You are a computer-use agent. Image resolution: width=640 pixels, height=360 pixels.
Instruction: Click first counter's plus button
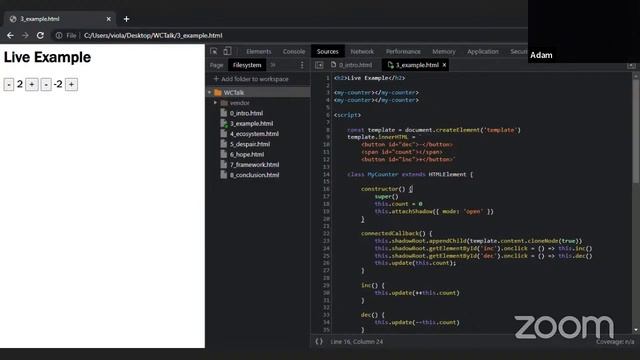click(32, 84)
